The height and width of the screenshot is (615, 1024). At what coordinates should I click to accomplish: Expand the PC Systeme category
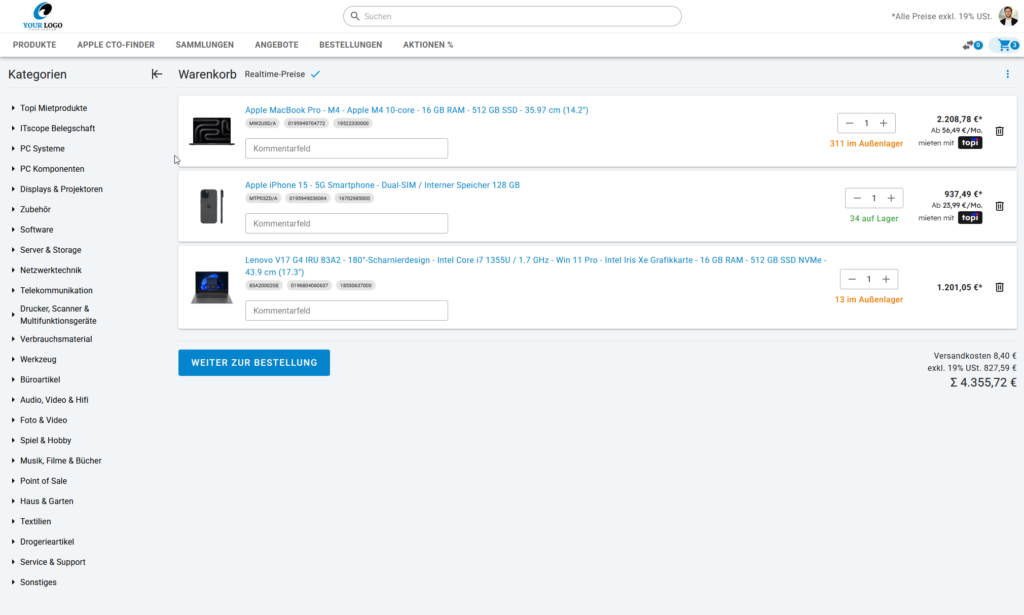pos(13,149)
